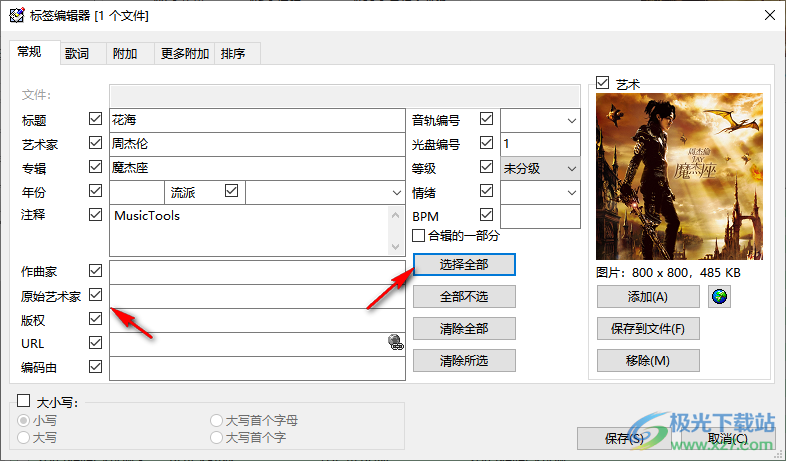Screen dimensions: 786x461
Task: Toggle the 原始艺术家 checkbox
Action: [x=95, y=295]
